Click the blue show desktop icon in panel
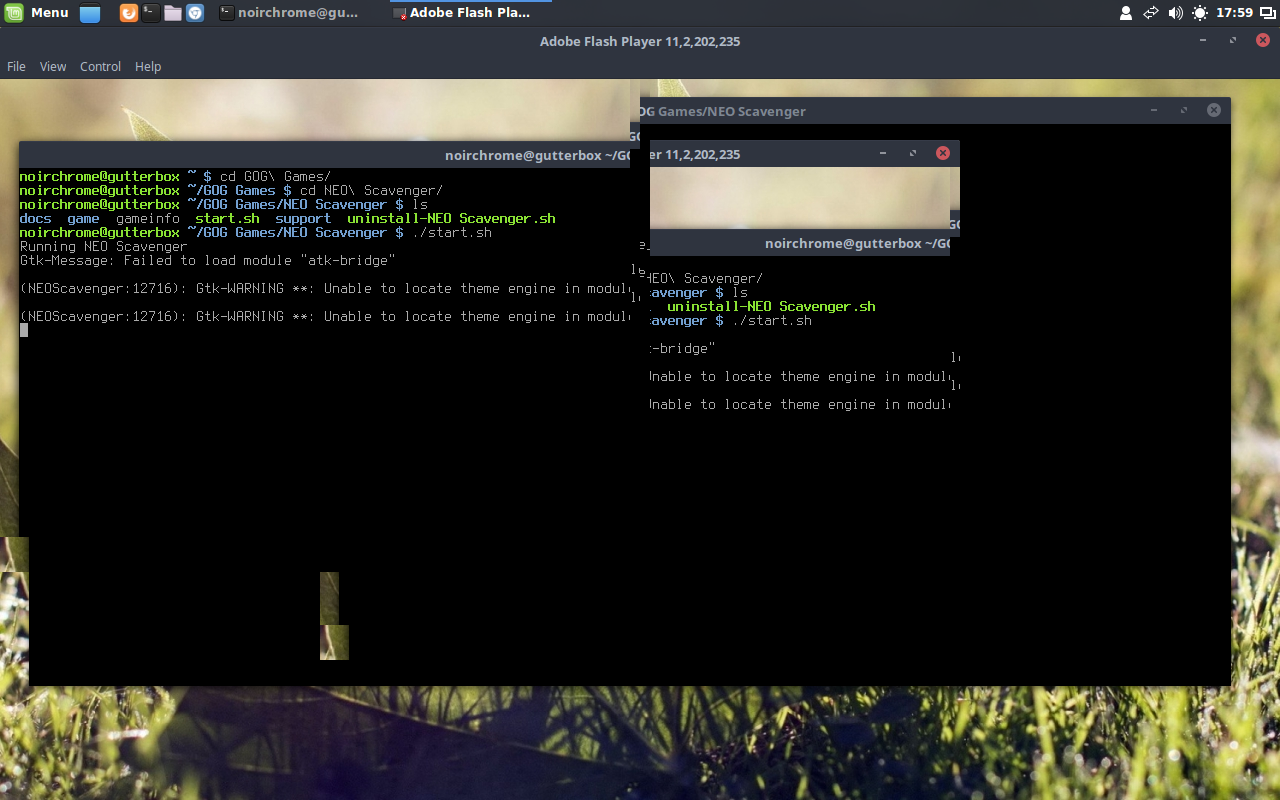The width and height of the screenshot is (1280, 800). [90, 13]
